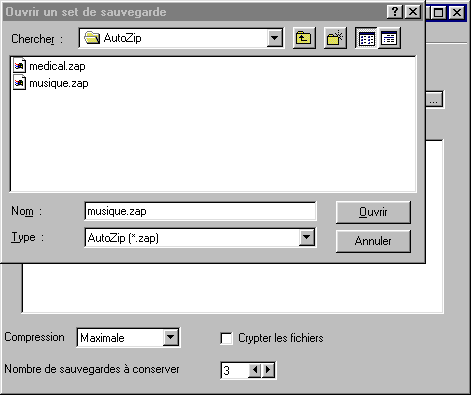The image size is (471, 395).
Task: Click the Annuler button
Action: (373, 241)
